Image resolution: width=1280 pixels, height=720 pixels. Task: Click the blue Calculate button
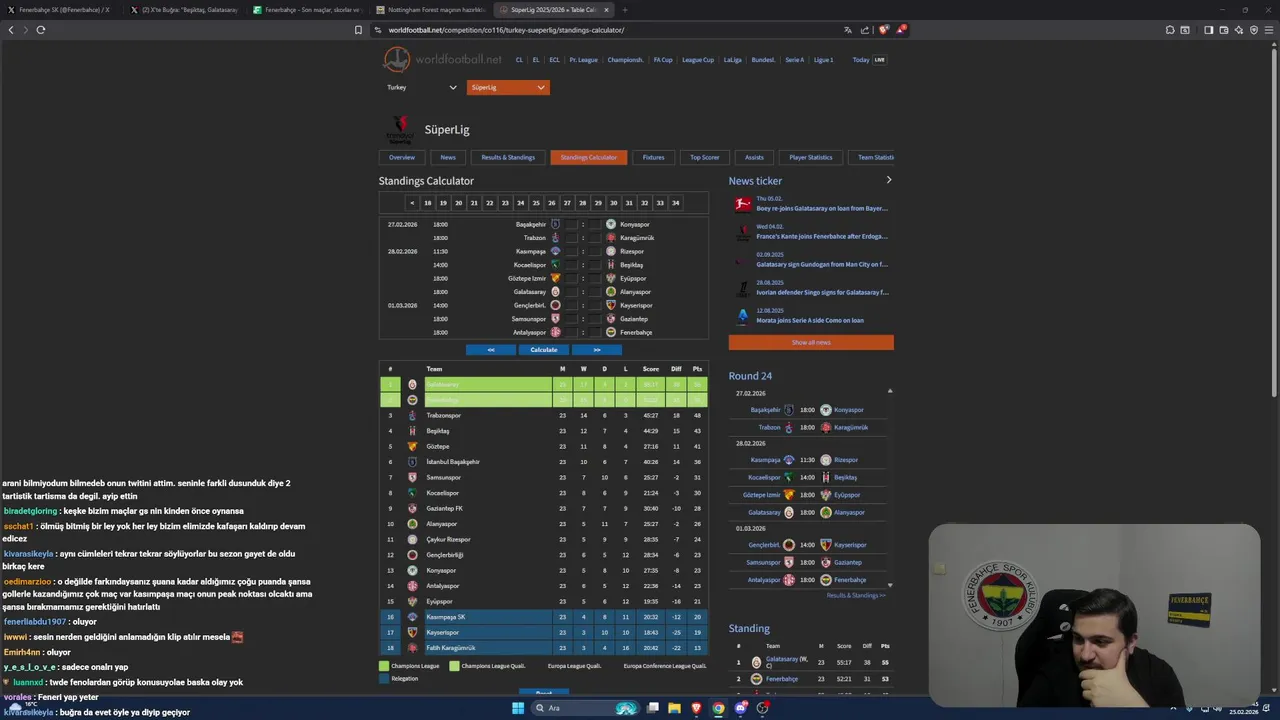coord(544,350)
